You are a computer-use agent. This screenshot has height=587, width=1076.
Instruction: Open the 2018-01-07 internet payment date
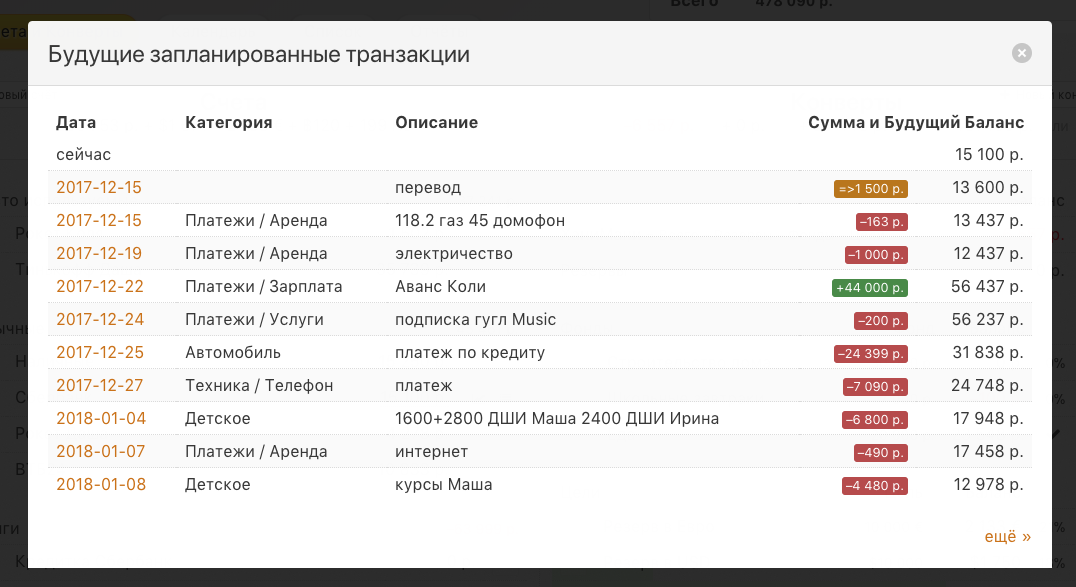[x=100, y=451]
